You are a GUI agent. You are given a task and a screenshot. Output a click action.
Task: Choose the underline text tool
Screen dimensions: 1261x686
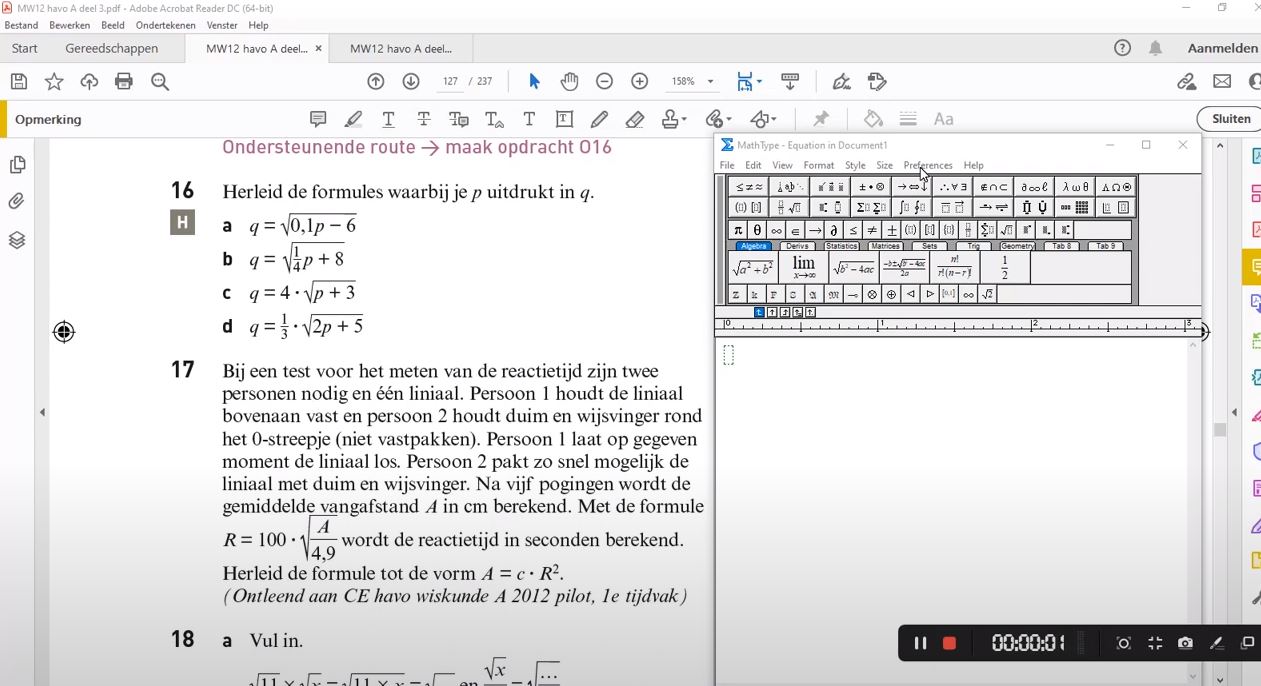(388, 119)
